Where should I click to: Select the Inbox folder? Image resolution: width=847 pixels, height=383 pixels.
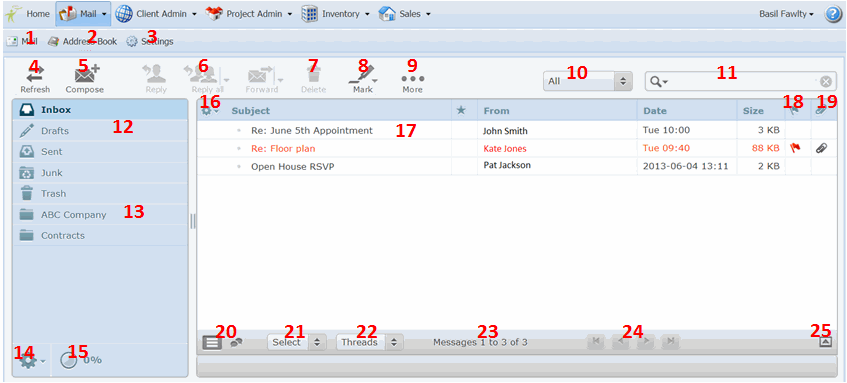click(x=100, y=110)
